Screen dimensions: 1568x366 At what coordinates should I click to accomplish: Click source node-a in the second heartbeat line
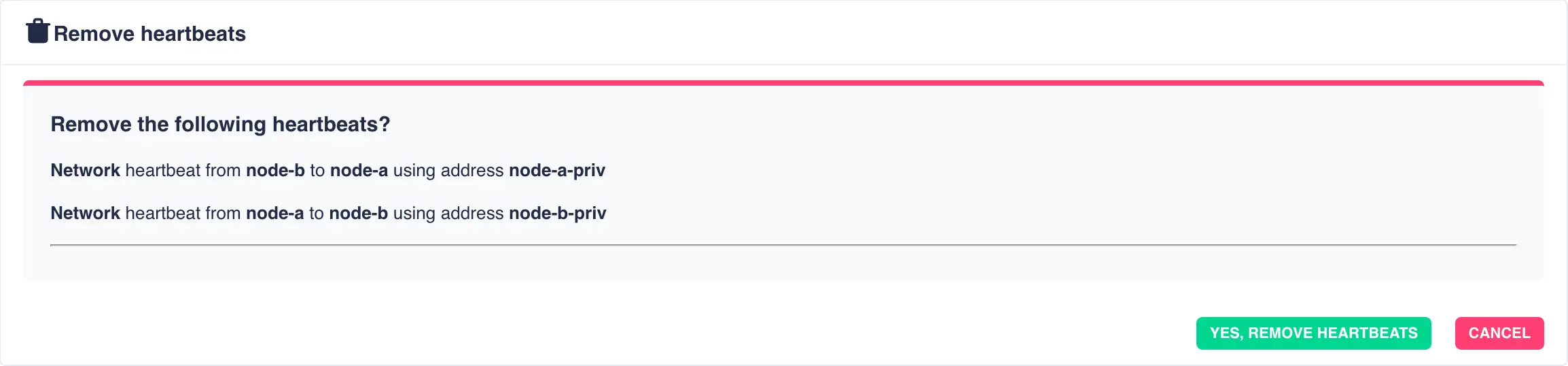[274, 213]
